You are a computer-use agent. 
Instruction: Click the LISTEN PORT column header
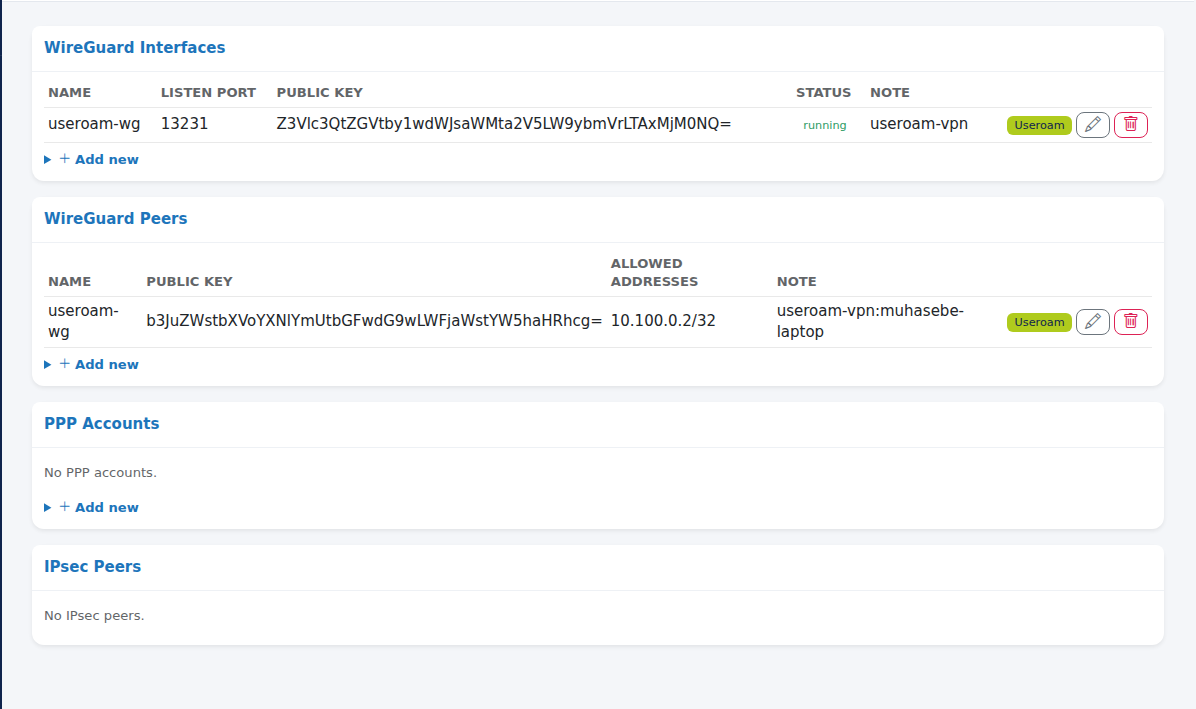[208, 92]
